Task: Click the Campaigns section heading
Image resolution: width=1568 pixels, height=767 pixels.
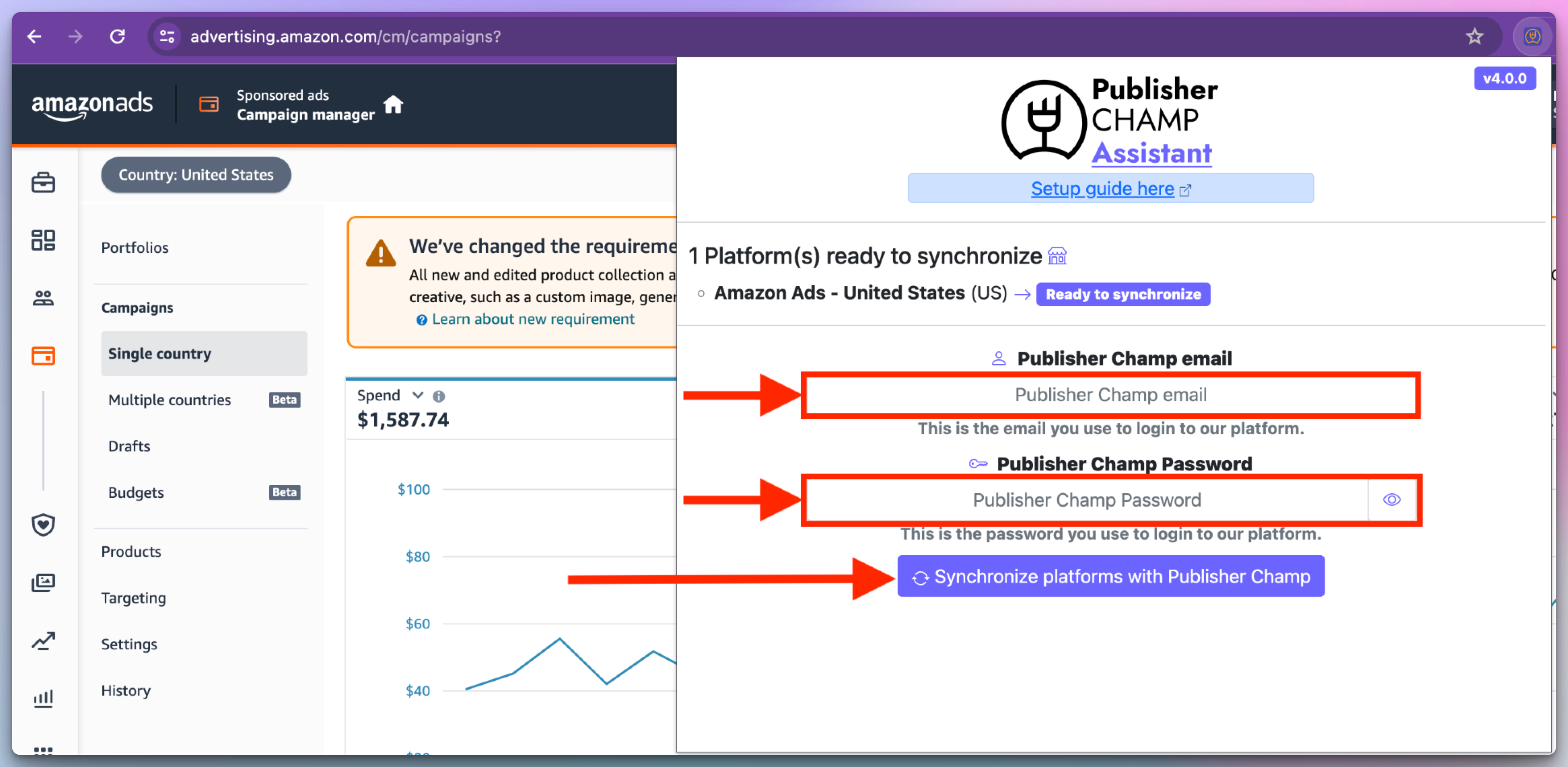Action: (x=137, y=307)
